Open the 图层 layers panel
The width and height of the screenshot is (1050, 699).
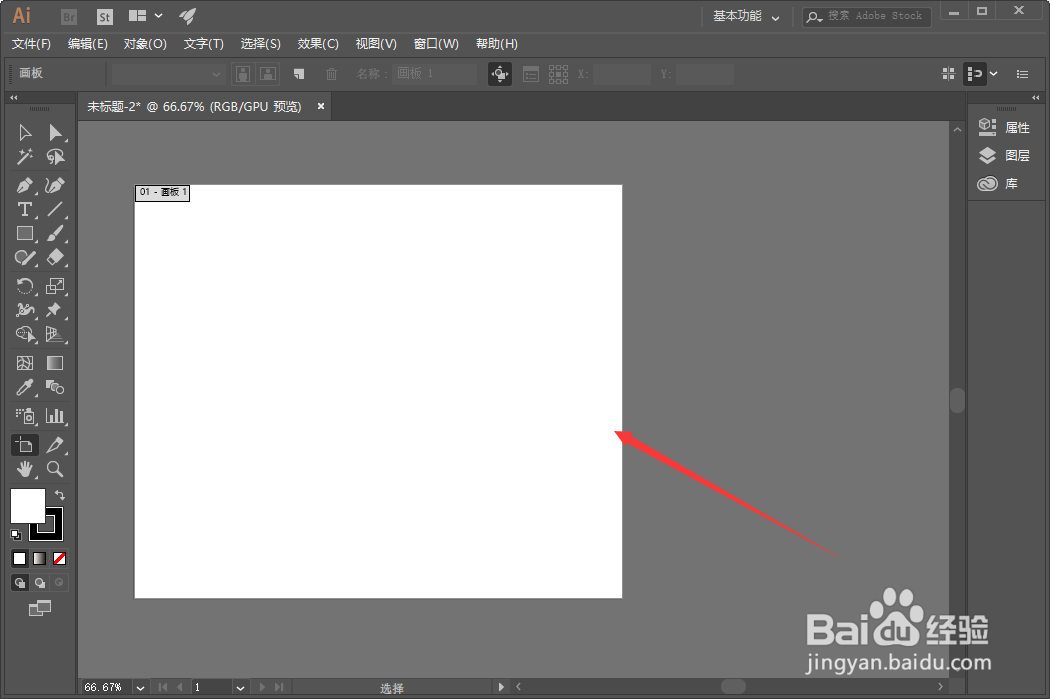[x=1004, y=155]
